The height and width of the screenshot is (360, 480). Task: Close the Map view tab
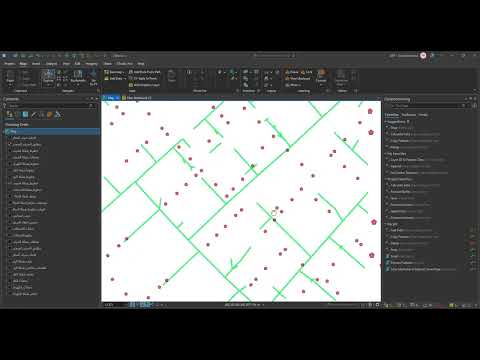[117, 98]
